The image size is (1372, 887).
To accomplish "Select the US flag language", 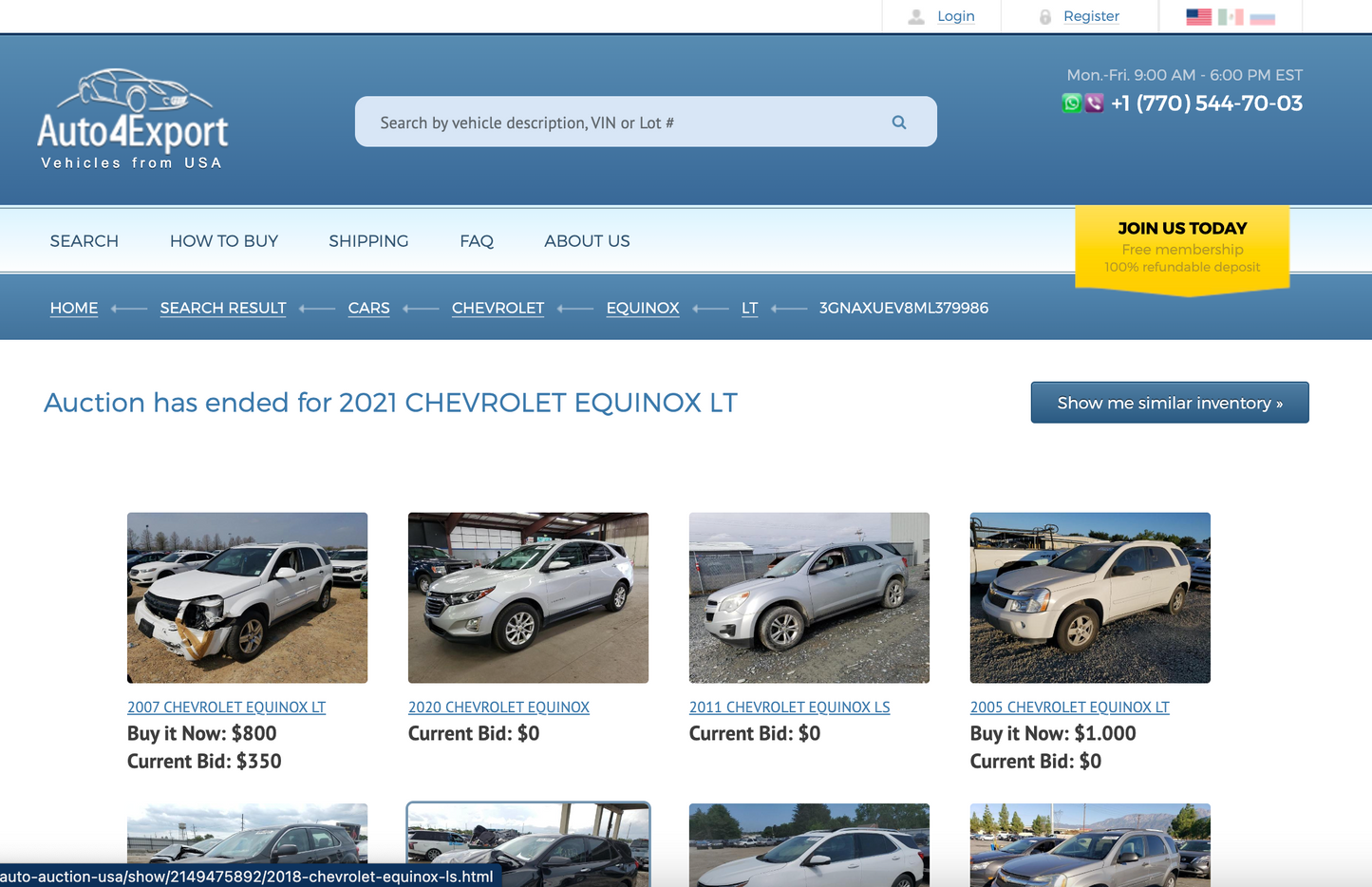I will (1198, 16).
